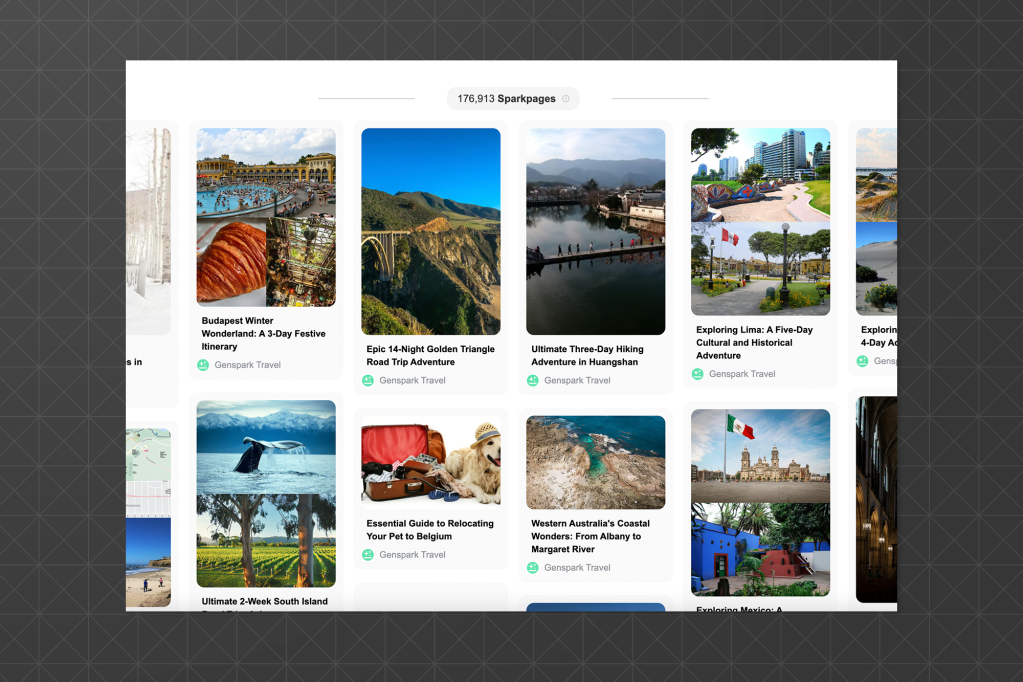The height and width of the screenshot is (682, 1023).
Task: Open the Epic 14-Night Golden Triangle Road Trip title
Action: [431, 356]
